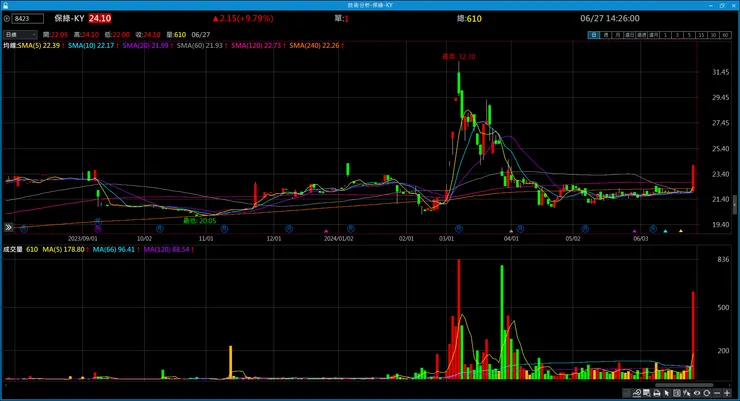Select the adjusted monthly (還月) timeframe
This screenshot has height=401, width=740.
point(653,35)
